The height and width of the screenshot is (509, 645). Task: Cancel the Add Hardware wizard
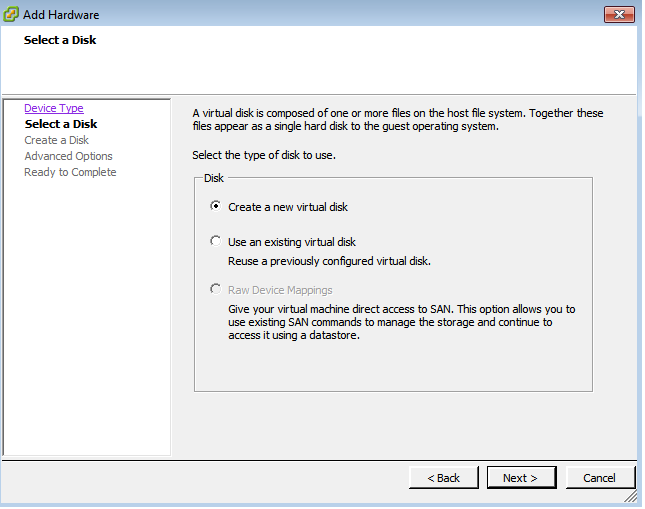coord(600,478)
